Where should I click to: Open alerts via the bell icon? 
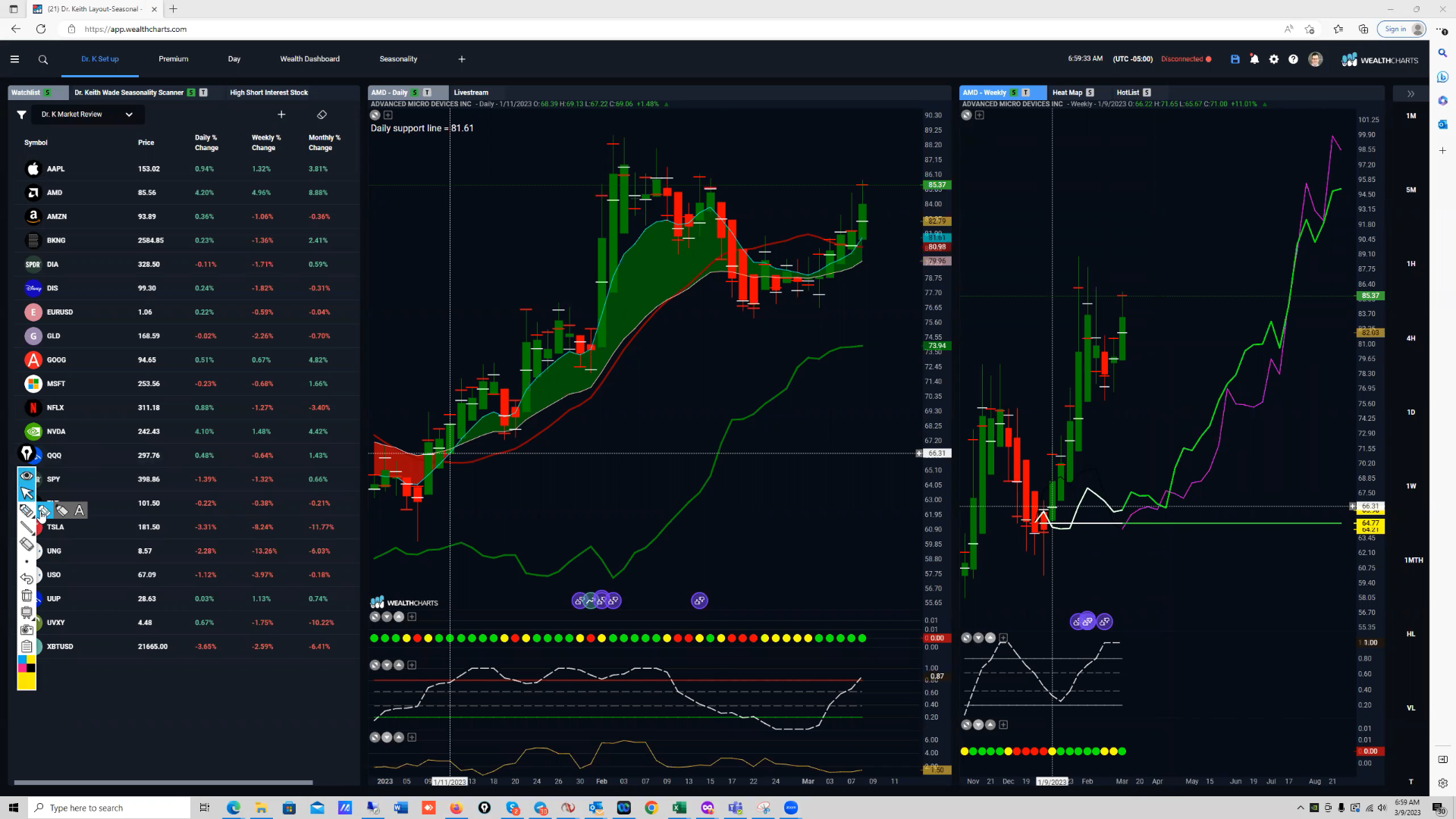(1254, 59)
